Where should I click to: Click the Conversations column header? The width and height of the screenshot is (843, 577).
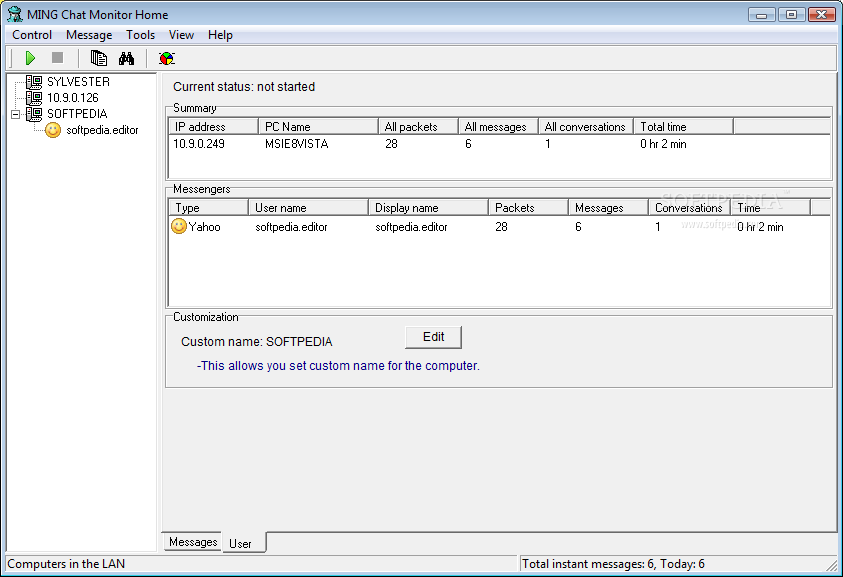(x=689, y=208)
